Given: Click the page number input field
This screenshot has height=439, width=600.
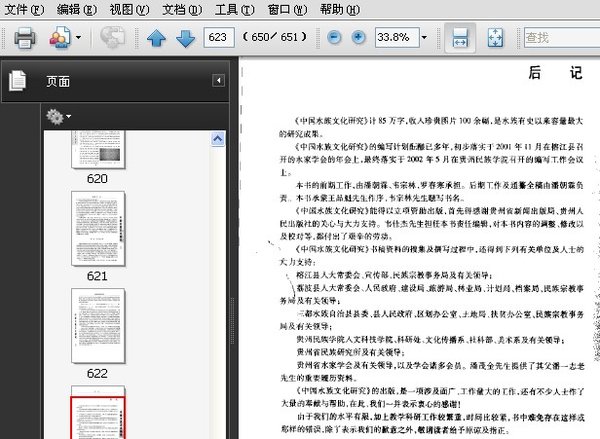Looking at the screenshot, I should (217, 38).
